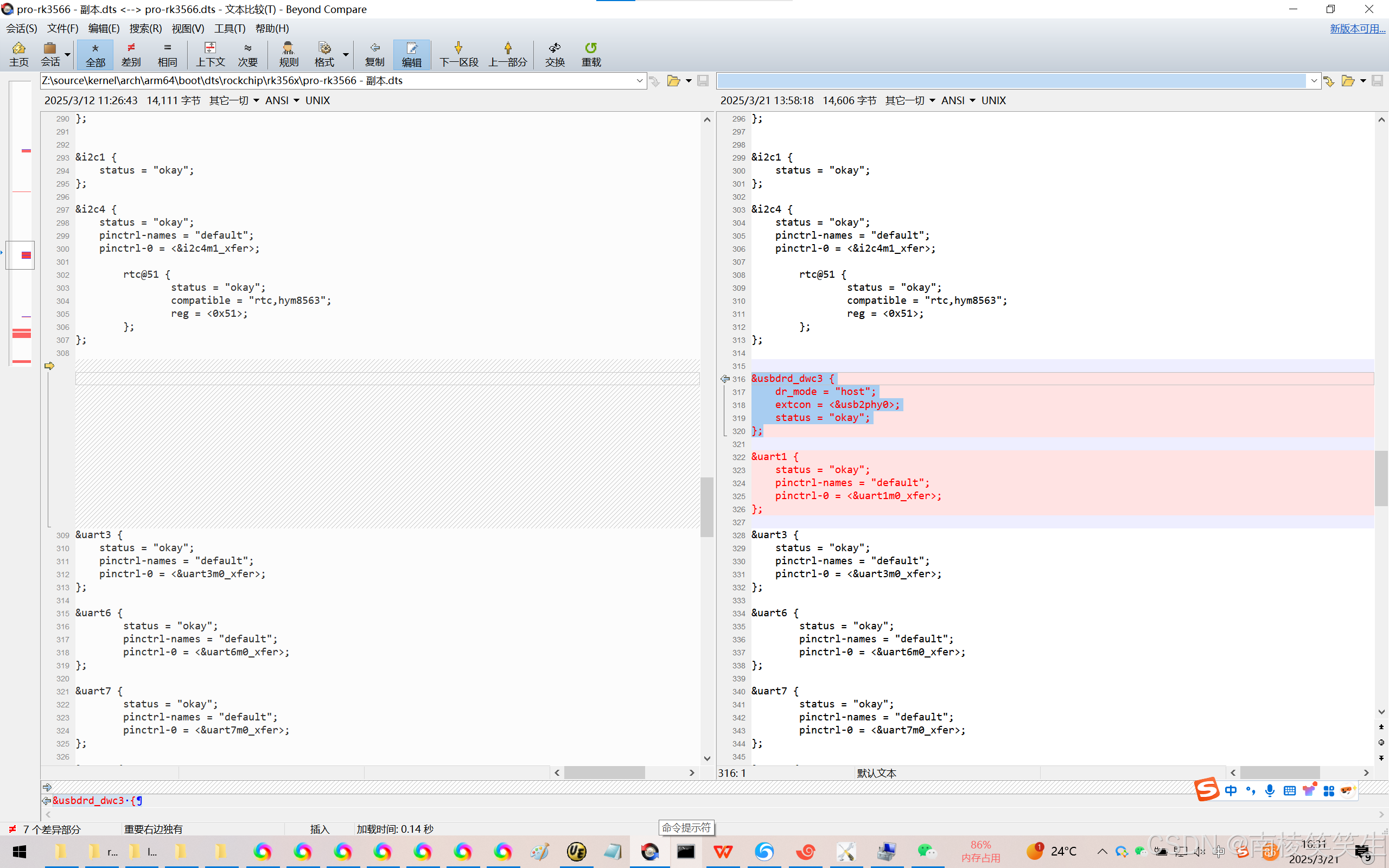Toggle Show Same (相同) filter

click(x=167, y=54)
